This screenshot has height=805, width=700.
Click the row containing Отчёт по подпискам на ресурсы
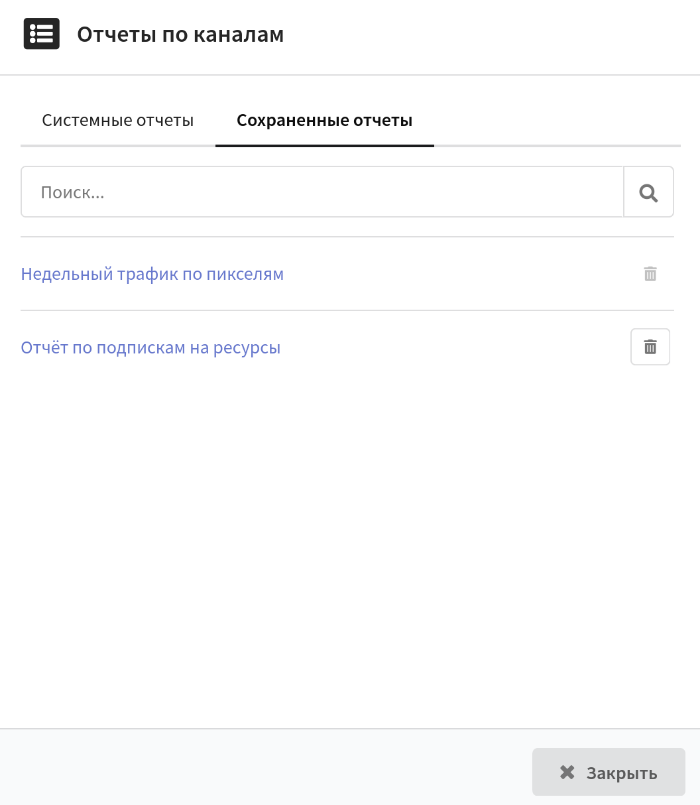click(x=347, y=347)
